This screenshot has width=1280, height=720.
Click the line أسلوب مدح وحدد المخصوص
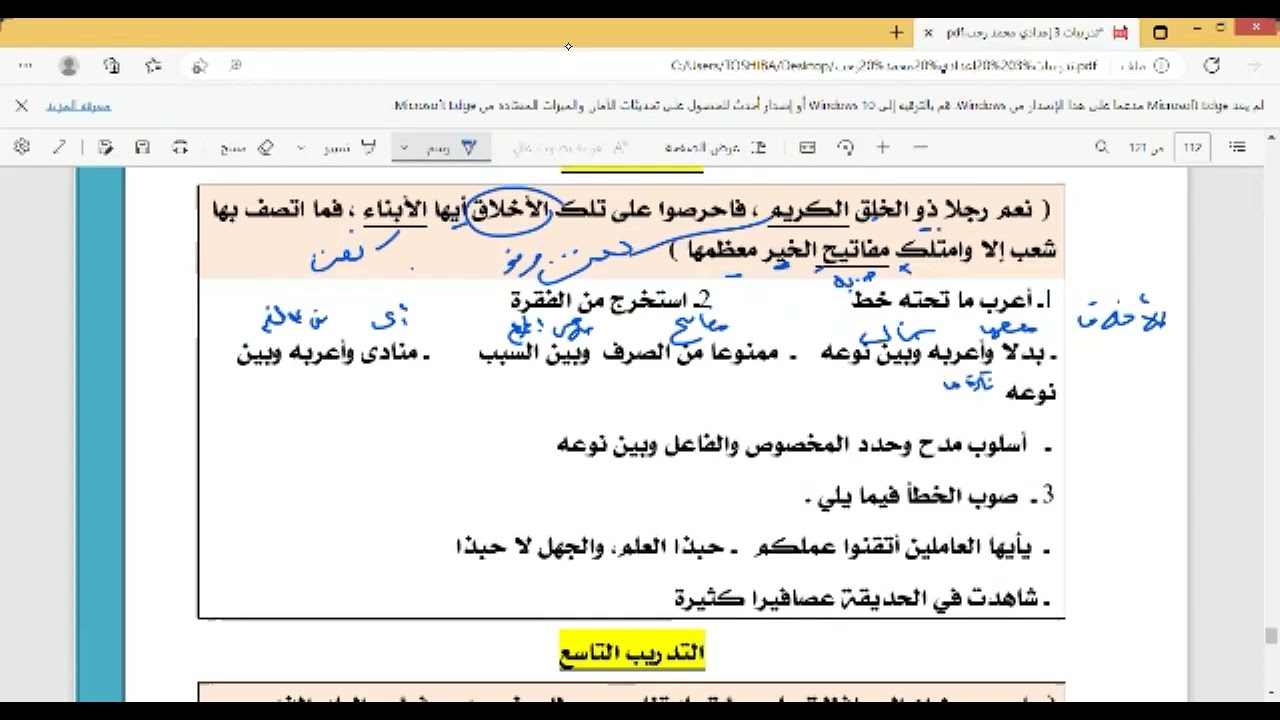[805, 444]
